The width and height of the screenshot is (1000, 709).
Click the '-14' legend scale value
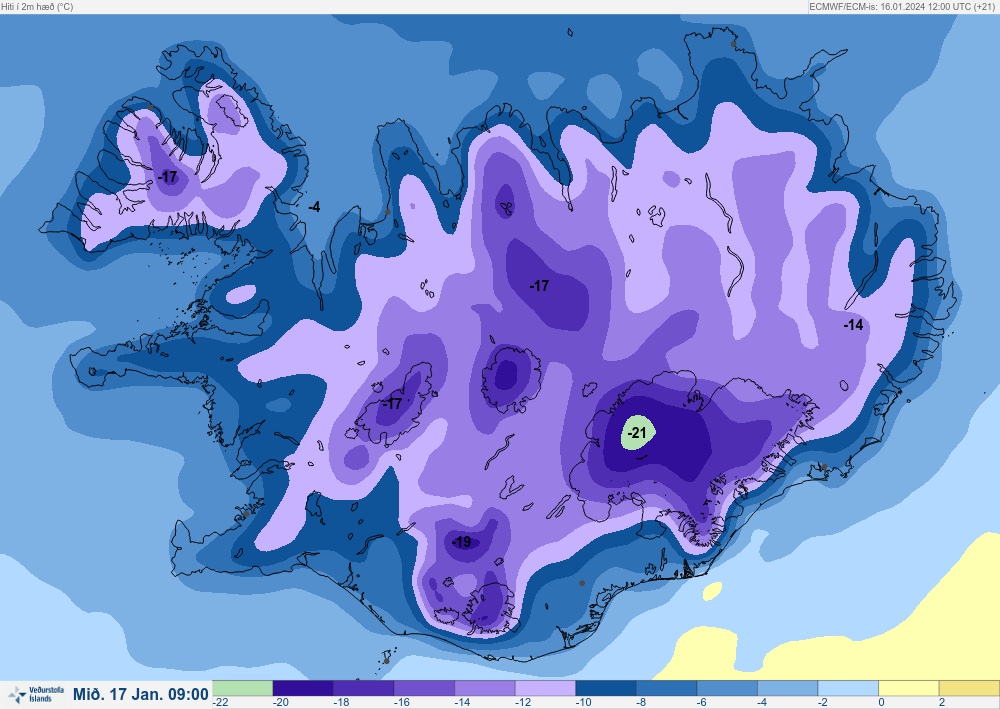(x=462, y=703)
